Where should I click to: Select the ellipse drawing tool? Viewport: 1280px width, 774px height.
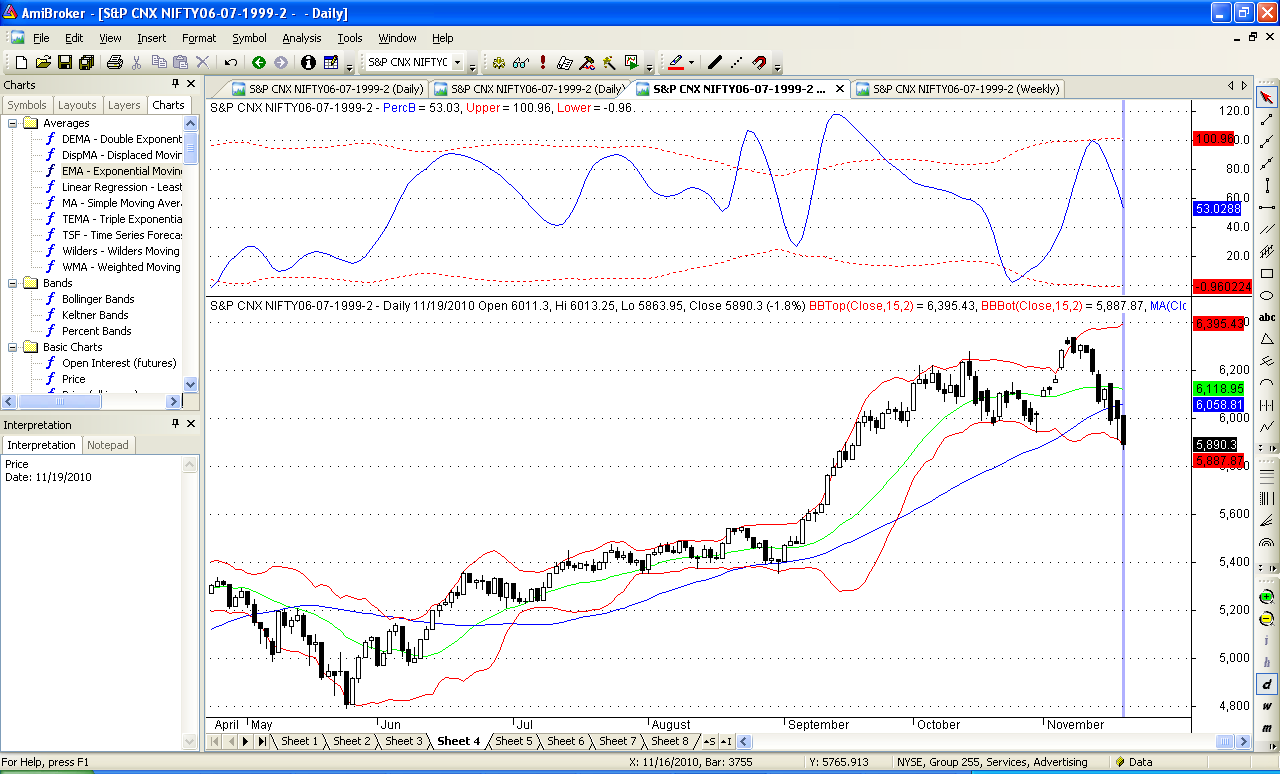(x=1267, y=295)
